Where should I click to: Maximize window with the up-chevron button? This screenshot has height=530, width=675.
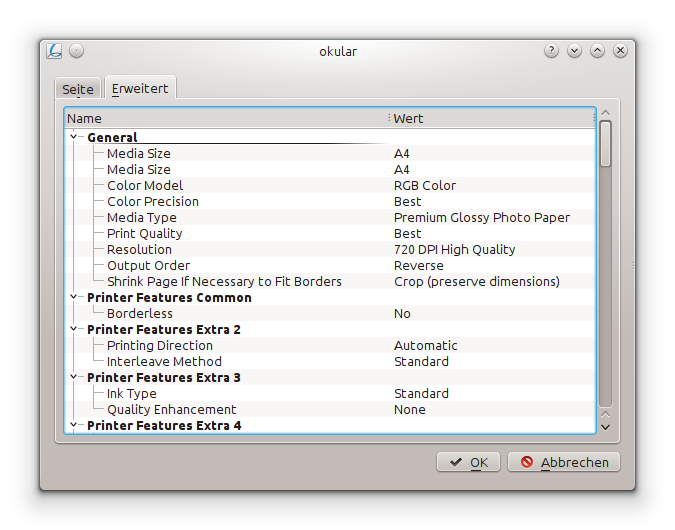[598, 51]
